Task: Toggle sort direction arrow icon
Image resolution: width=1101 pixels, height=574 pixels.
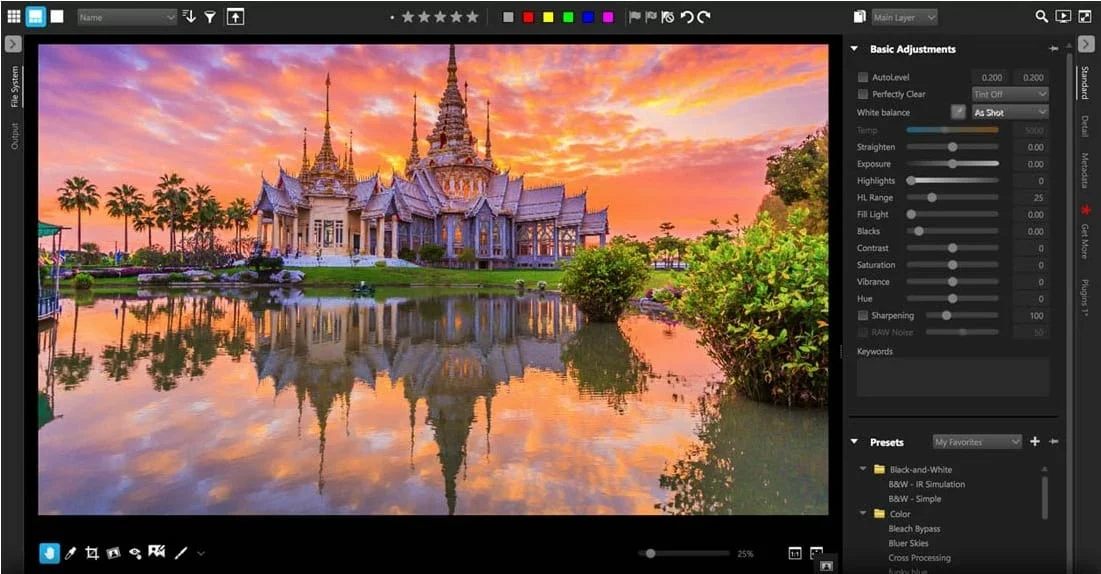Action: [189, 17]
